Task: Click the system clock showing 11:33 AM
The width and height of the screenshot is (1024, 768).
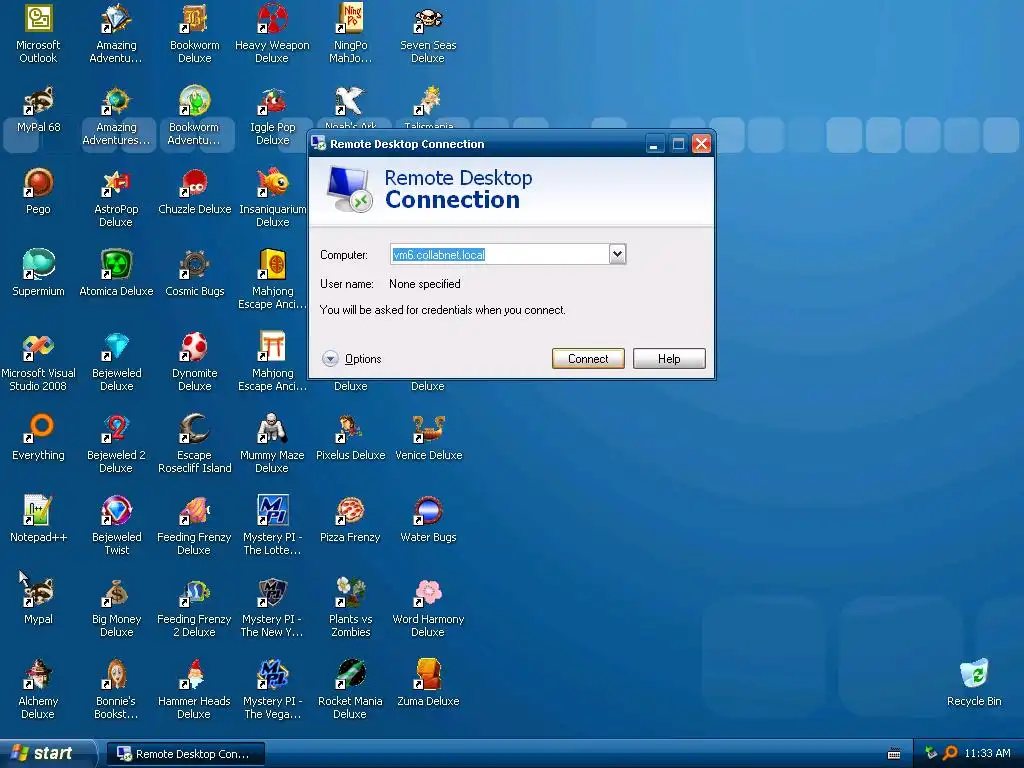Action: click(987, 753)
